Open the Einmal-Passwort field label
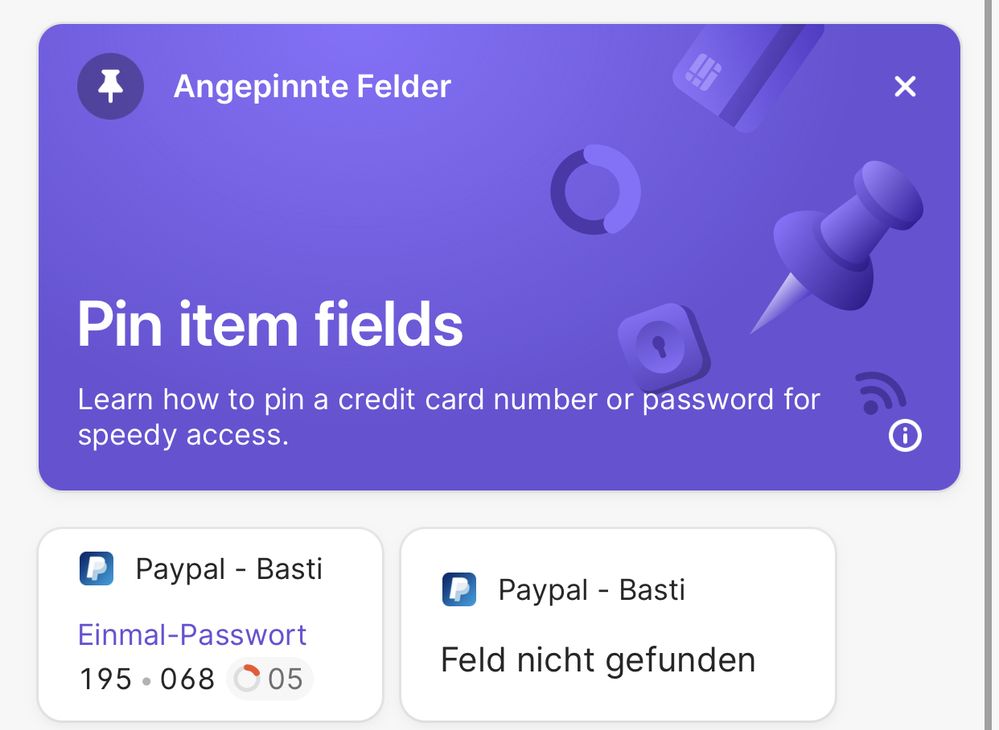The width and height of the screenshot is (999, 730). coord(192,635)
